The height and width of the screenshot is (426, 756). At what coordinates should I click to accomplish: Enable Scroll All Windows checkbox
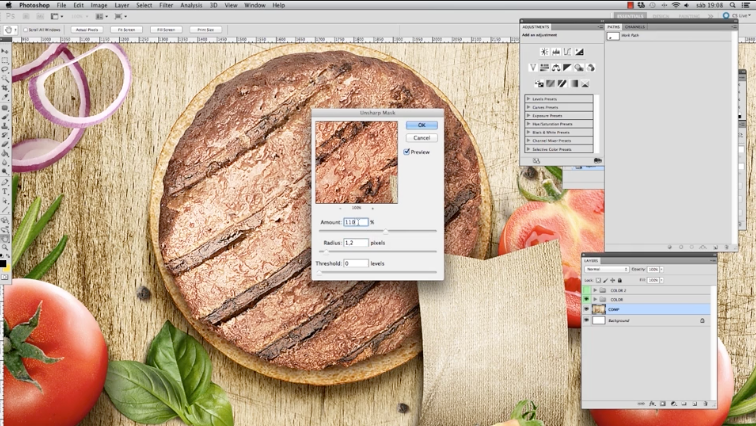coord(26,29)
